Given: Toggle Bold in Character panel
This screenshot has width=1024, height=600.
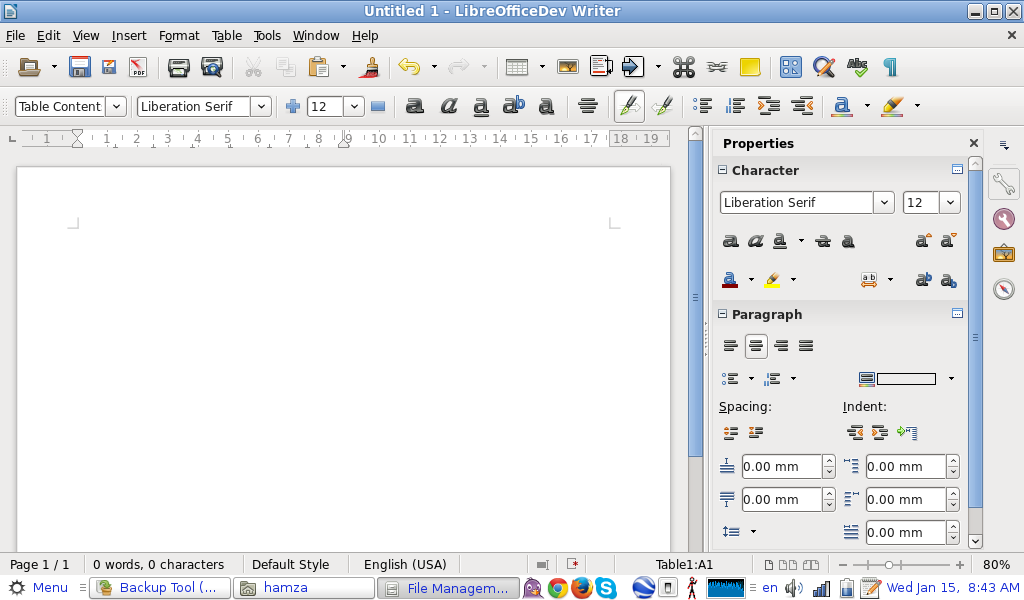Looking at the screenshot, I should [731, 240].
